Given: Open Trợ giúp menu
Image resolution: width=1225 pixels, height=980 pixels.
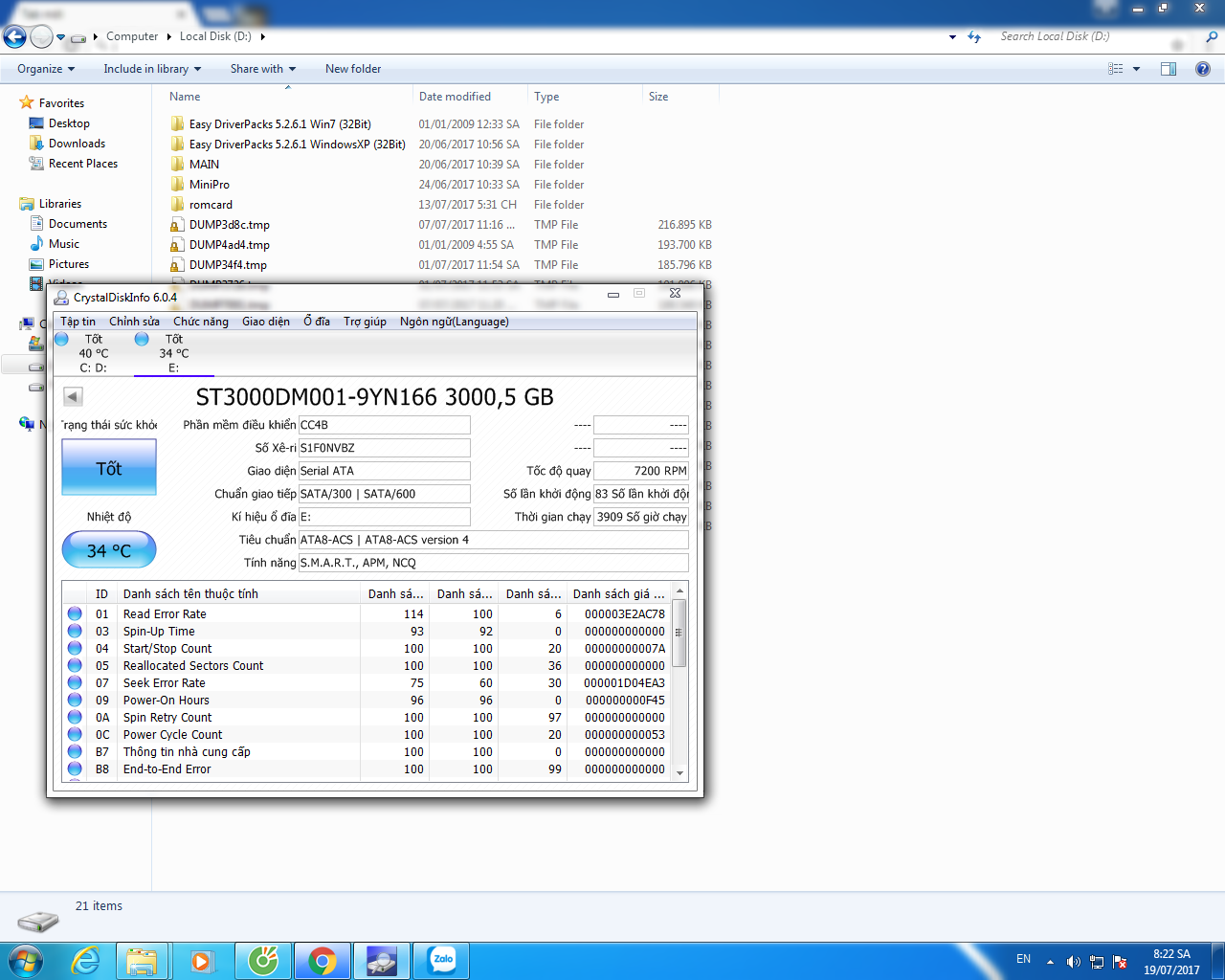Looking at the screenshot, I should click(366, 322).
